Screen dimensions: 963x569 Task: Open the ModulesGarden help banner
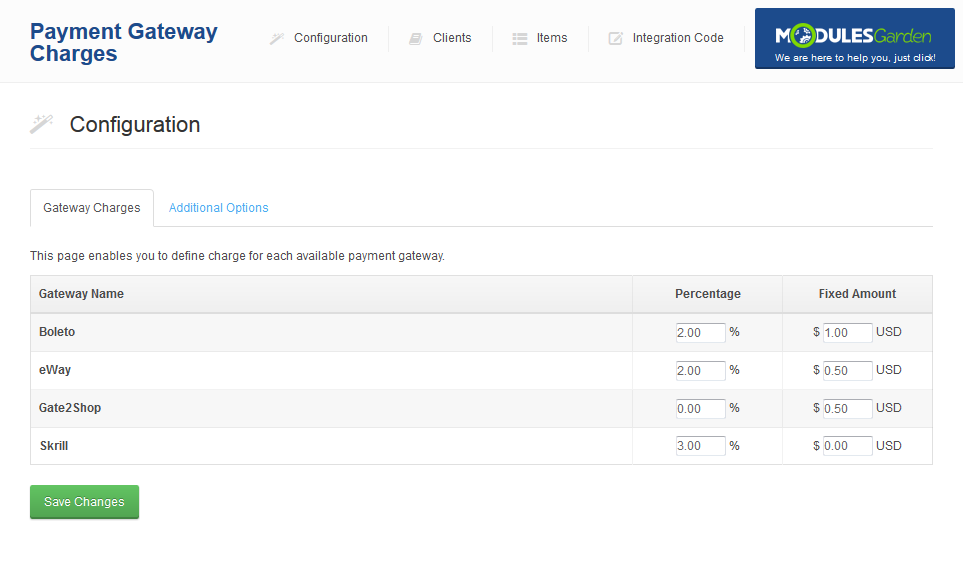click(x=854, y=38)
